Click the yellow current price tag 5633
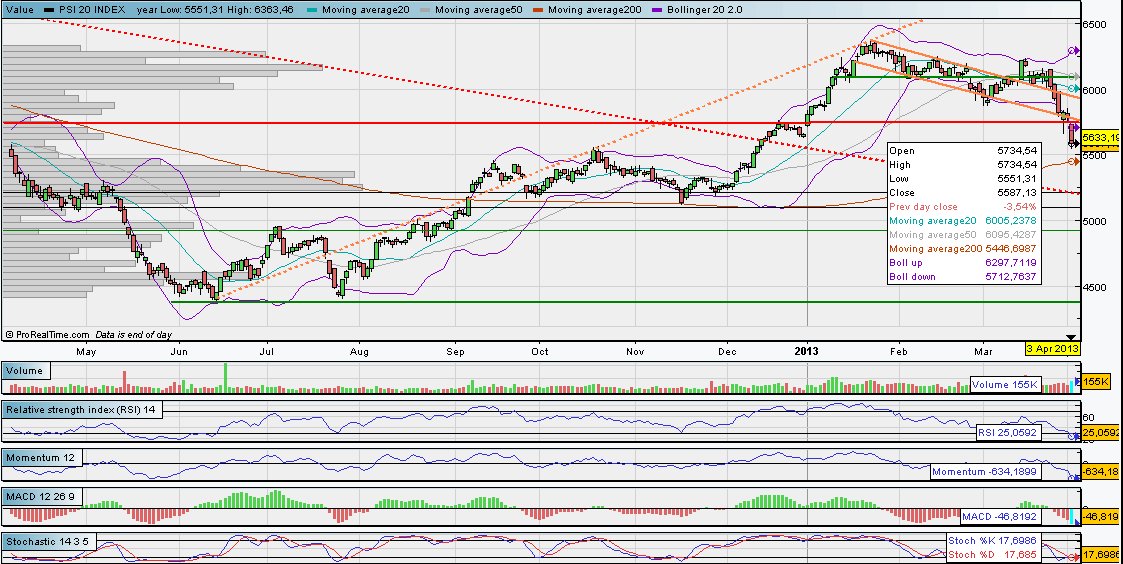The height and width of the screenshot is (564, 1123). [1101, 138]
